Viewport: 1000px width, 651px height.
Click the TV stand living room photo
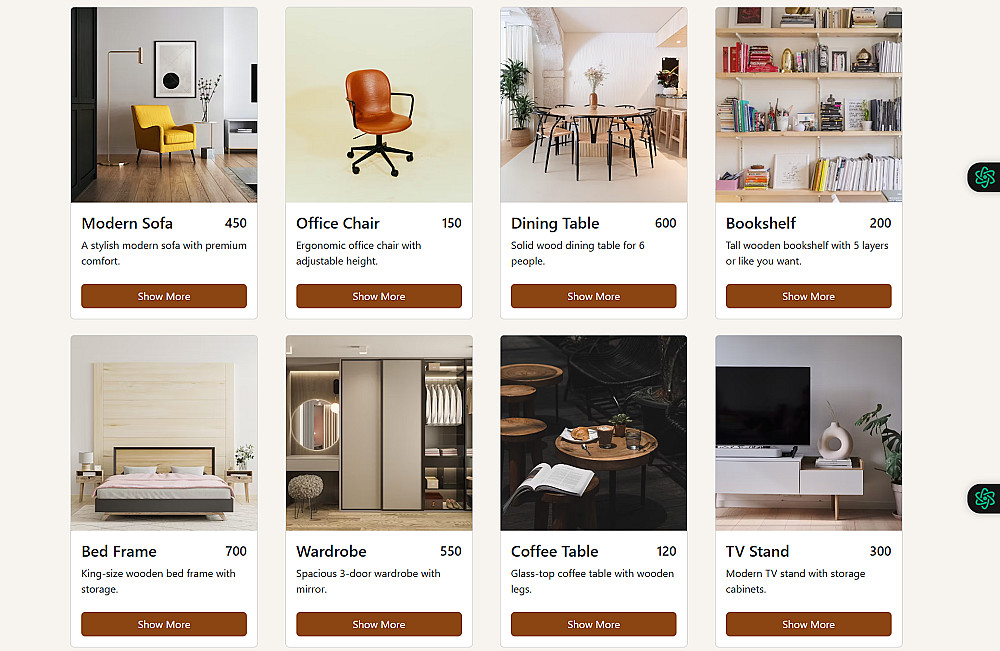tap(809, 433)
